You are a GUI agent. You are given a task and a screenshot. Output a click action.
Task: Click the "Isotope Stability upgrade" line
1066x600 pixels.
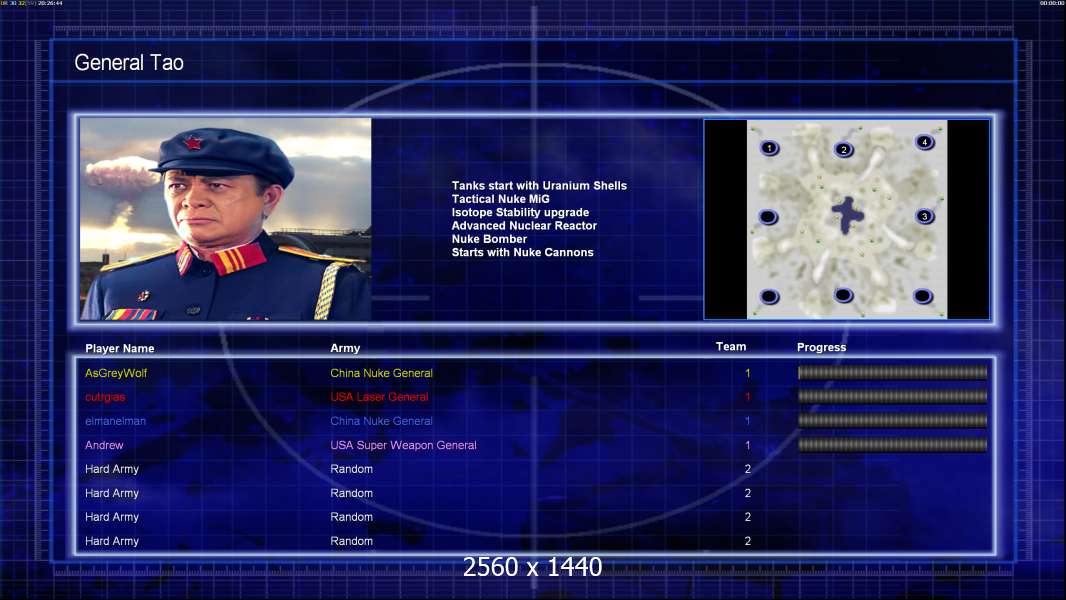[520, 212]
